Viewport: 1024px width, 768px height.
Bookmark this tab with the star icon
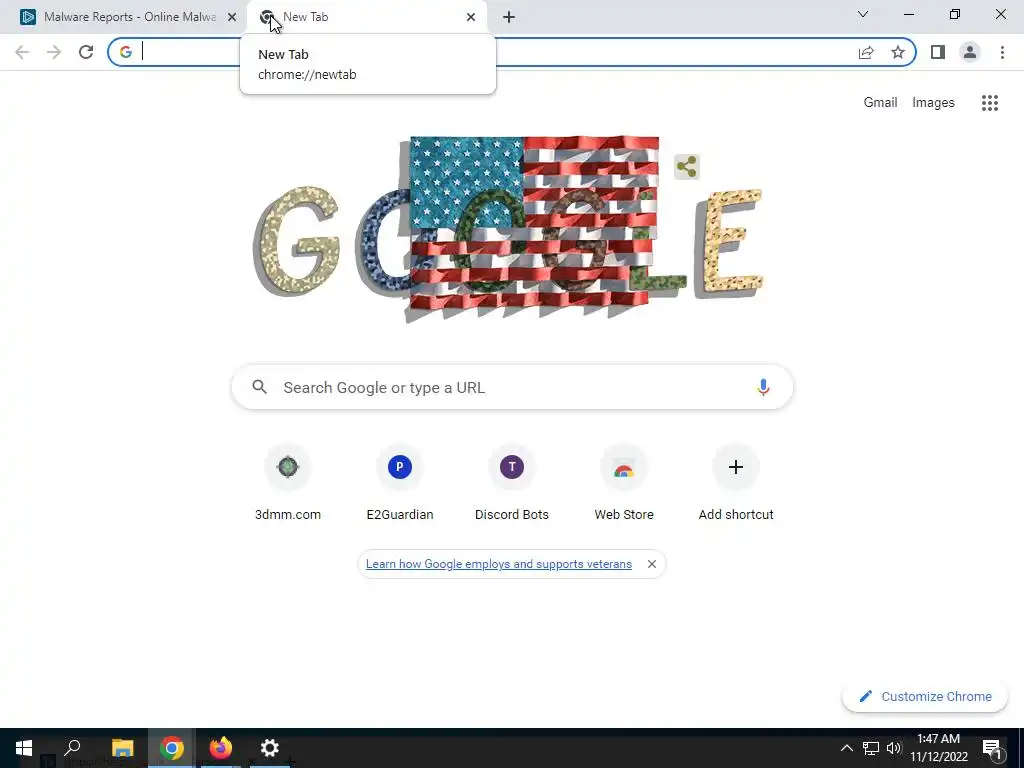[898, 52]
